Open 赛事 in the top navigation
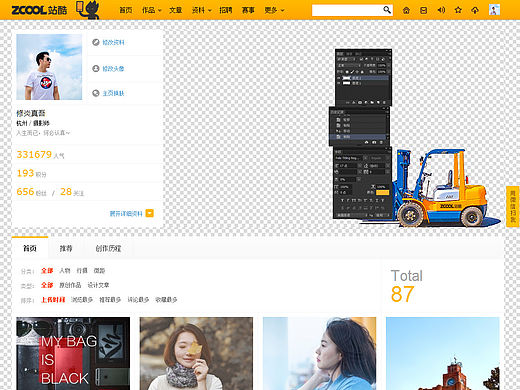Viewport: 520px width, 390px height. [248, 10]
